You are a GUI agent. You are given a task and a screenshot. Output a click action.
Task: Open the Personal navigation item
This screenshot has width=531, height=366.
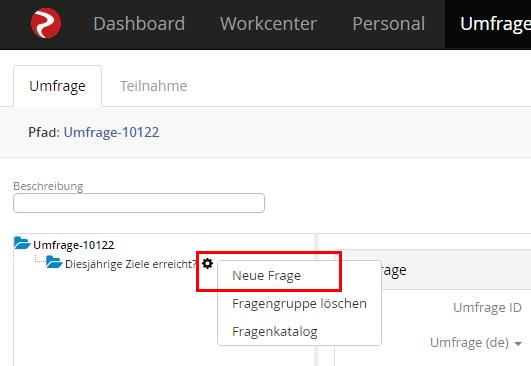coord(388,24)
